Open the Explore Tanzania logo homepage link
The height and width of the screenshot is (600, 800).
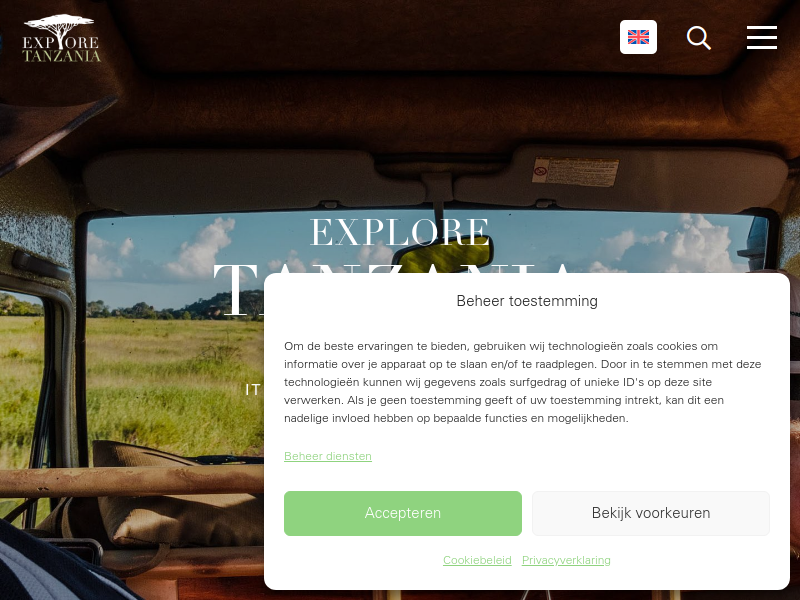click(61, 38)
